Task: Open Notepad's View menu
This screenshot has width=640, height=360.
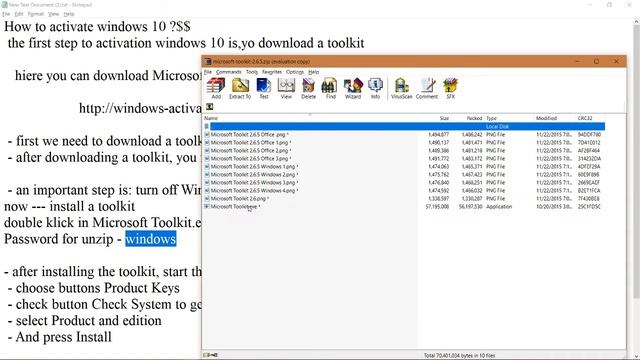Action: click(x=53, y=14)
